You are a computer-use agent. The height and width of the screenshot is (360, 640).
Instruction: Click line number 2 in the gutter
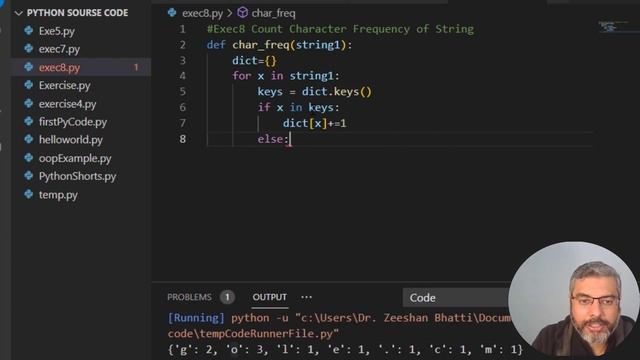182,45
